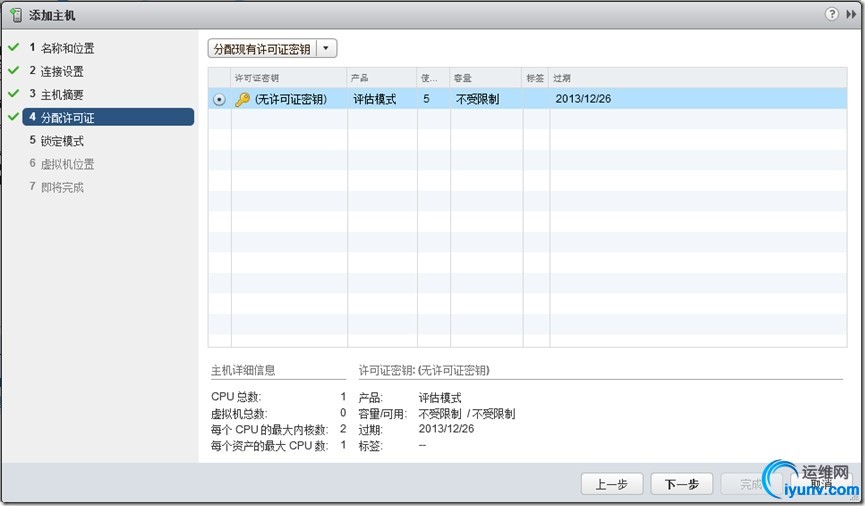Click the CPU 总数 label

236,397
